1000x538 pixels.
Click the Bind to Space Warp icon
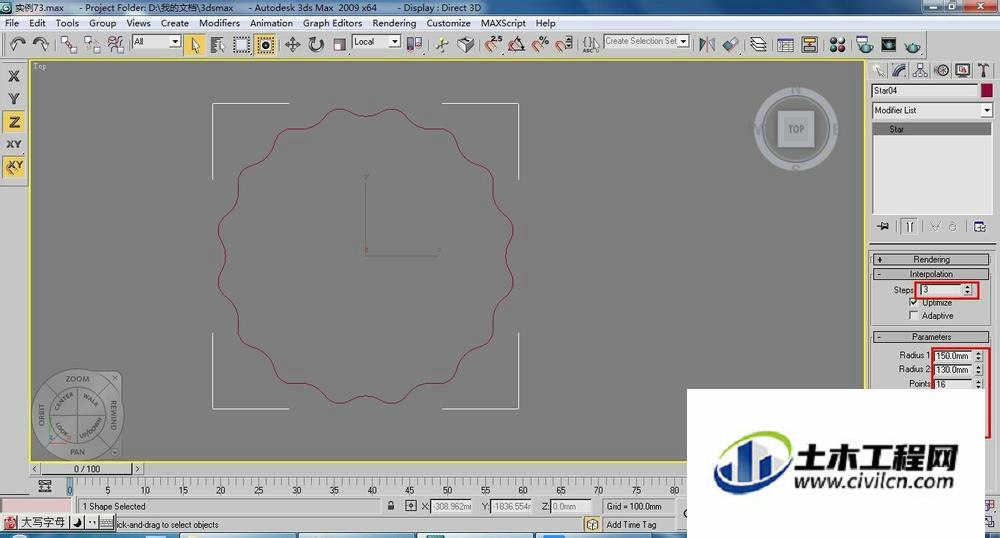pyautogui.click(x=115, y=44)
